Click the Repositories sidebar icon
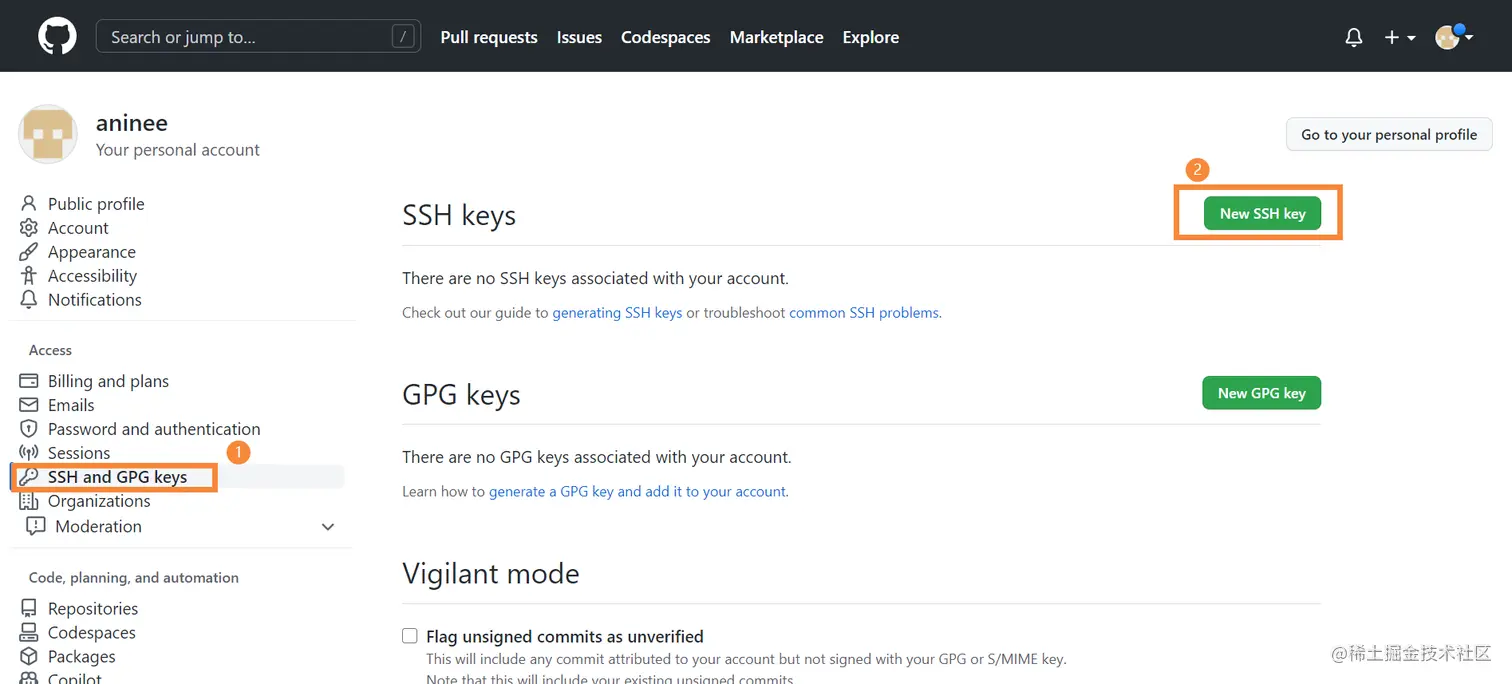This screenshot has width=1512, height=684. pos(29,608)
